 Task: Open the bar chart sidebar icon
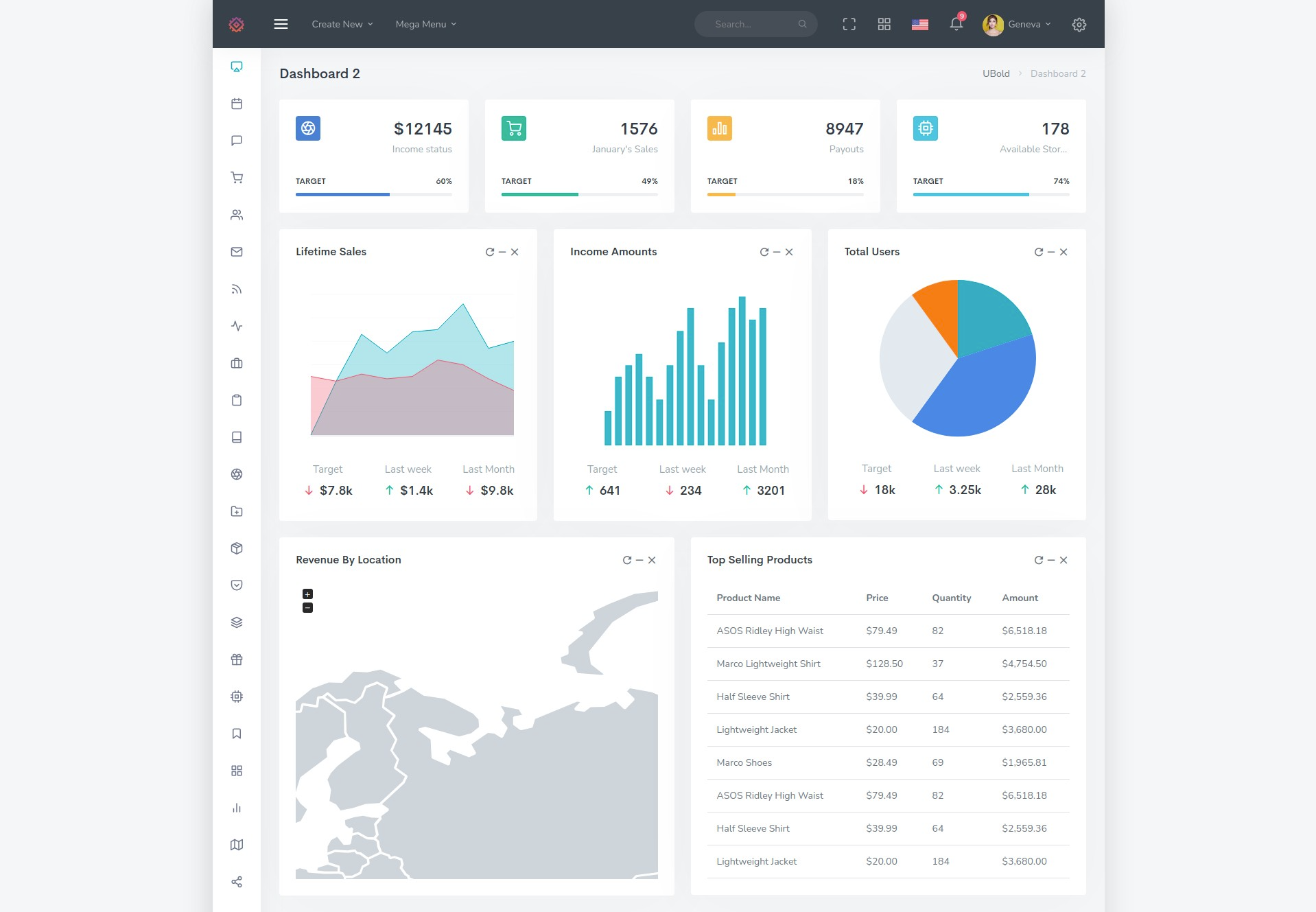[x=237, y=808]
